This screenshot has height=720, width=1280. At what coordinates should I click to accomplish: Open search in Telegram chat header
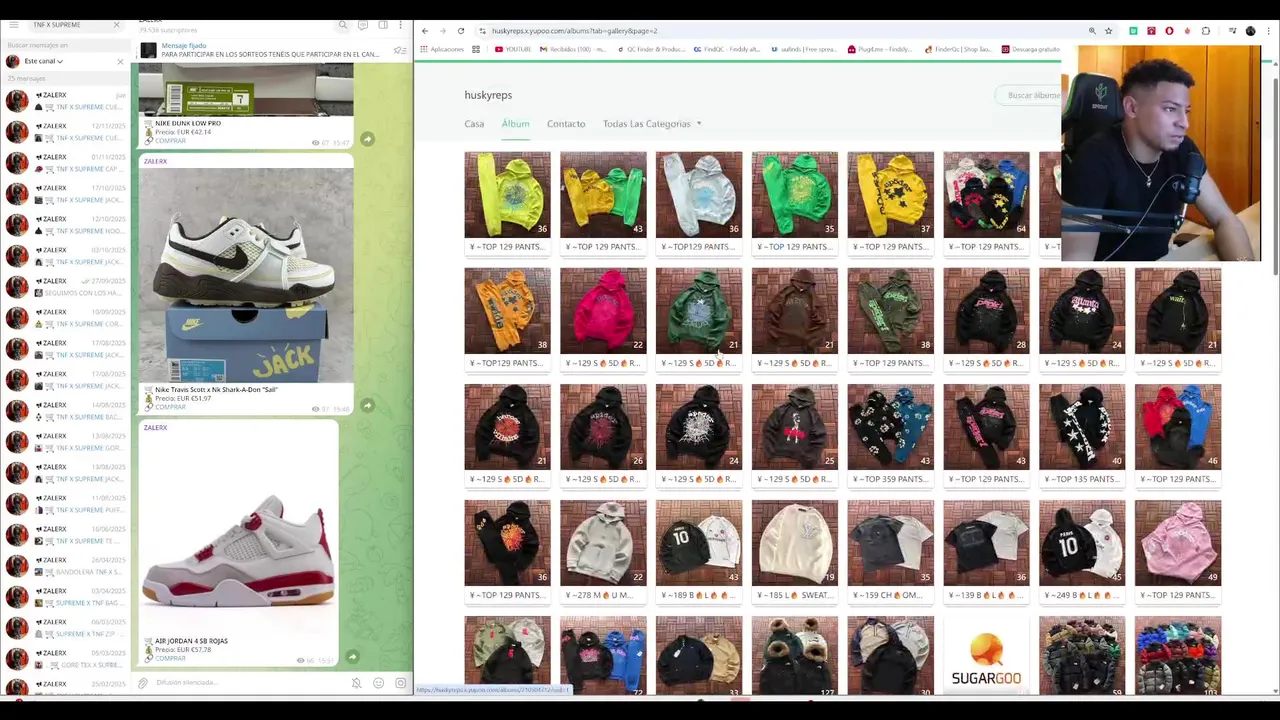[343, 25]
